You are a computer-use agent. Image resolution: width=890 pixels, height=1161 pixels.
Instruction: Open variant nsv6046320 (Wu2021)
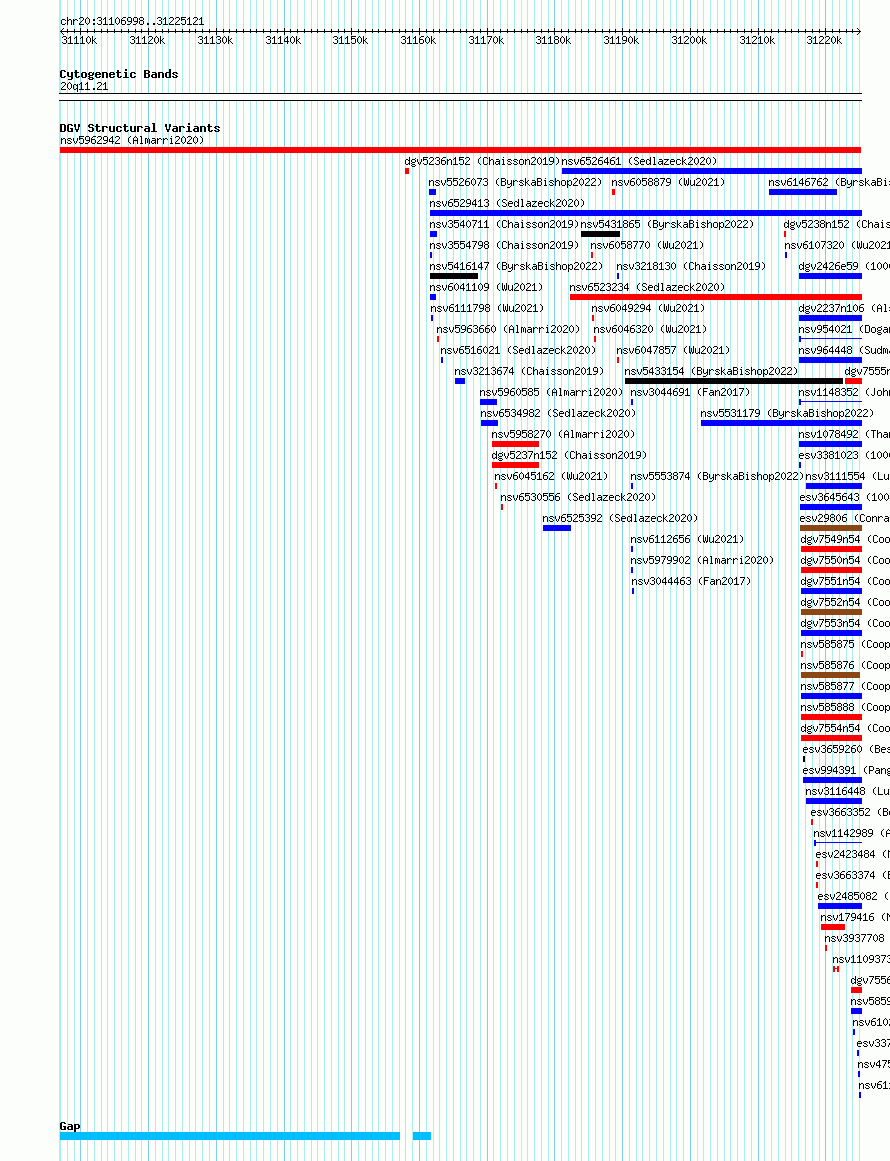tap(650, 329)
